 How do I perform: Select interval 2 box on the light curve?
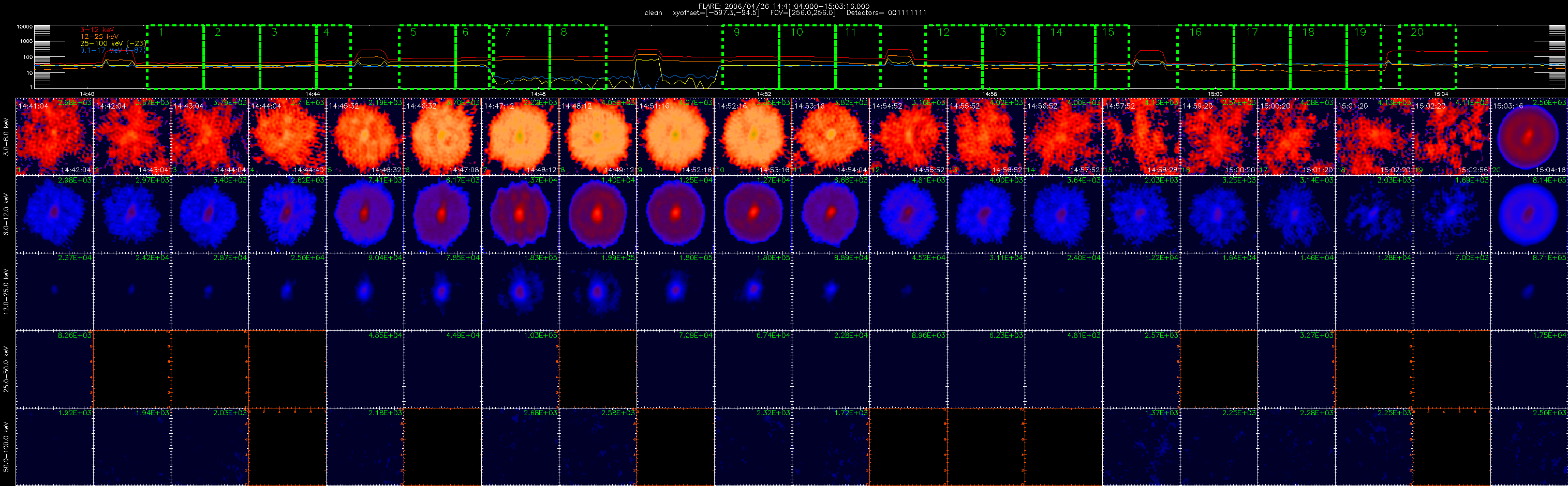point(232,57)
